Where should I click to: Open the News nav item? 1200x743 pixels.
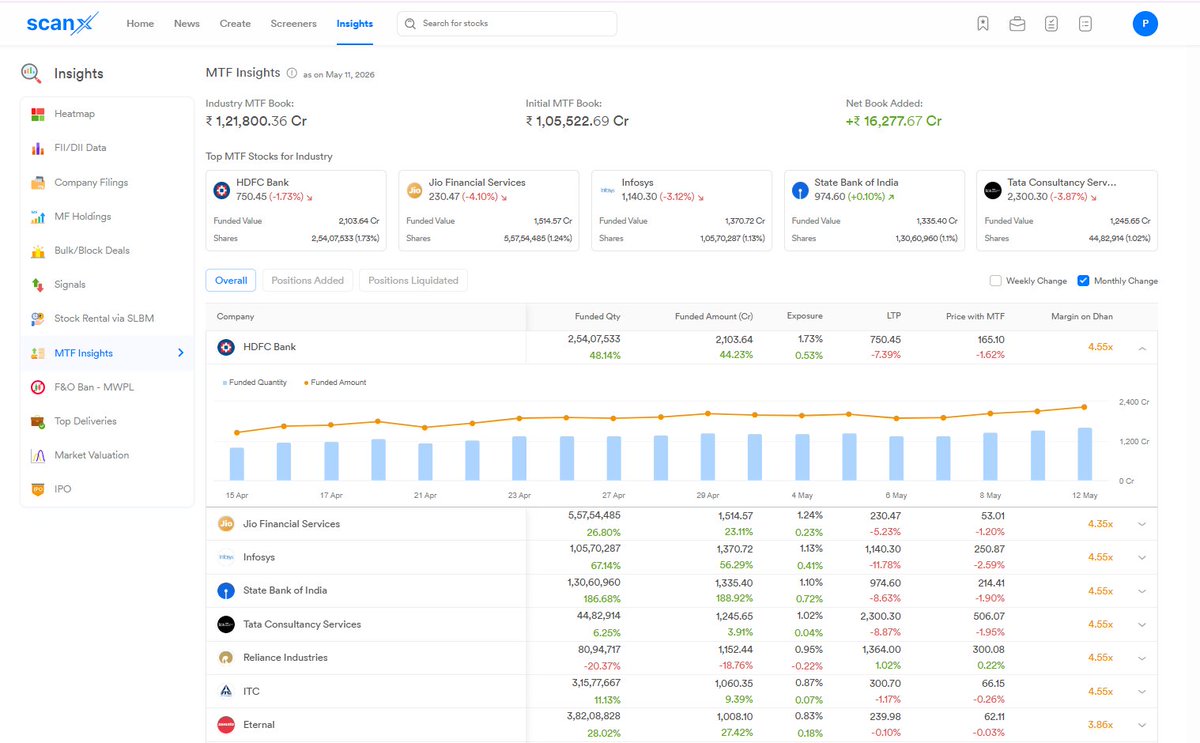pos(187,24)
